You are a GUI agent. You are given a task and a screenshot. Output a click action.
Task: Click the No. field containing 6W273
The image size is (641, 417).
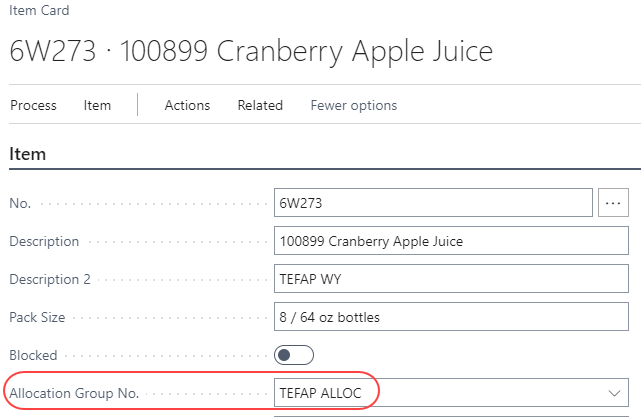433,203
